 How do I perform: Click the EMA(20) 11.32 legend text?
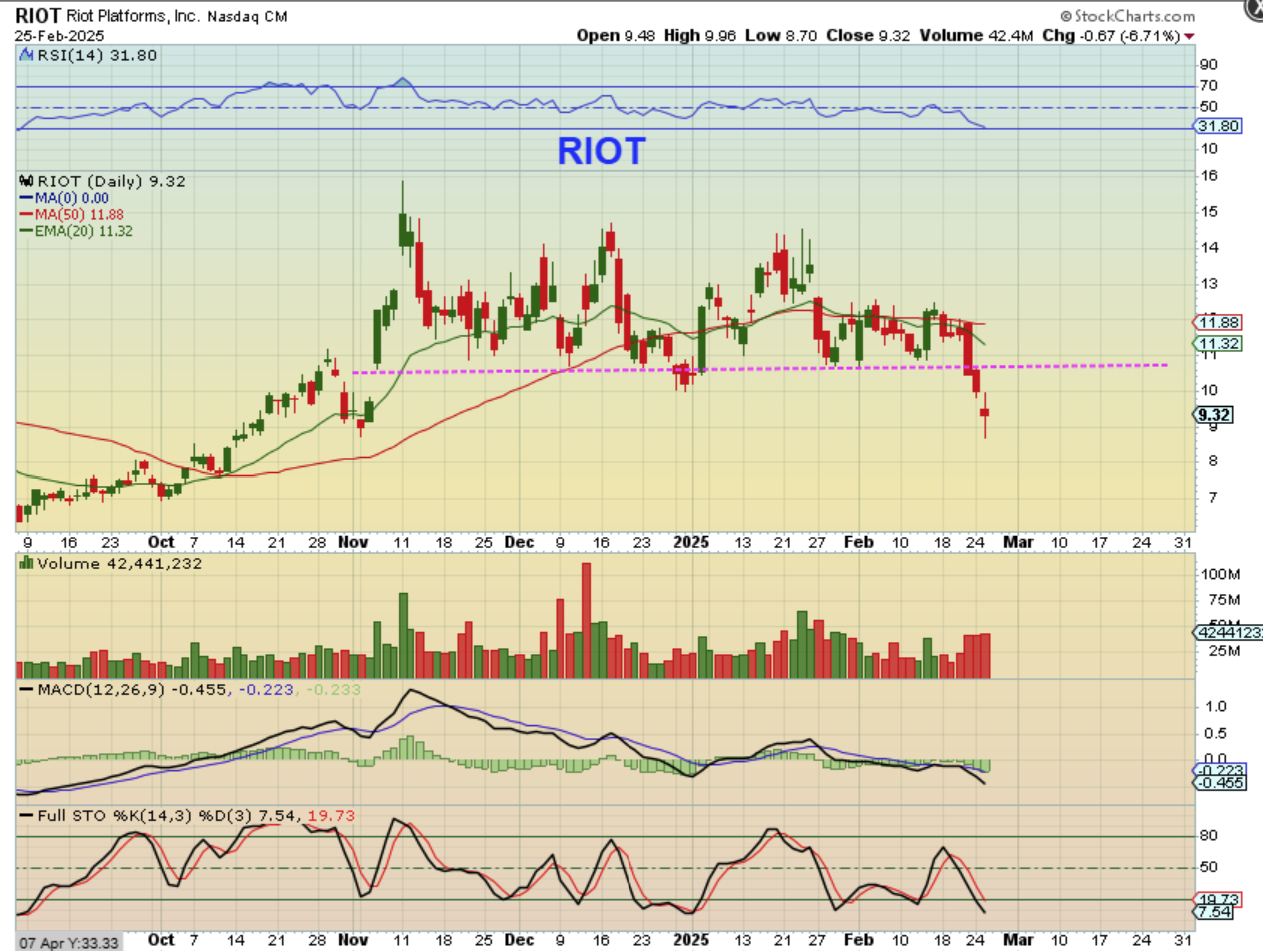click(84, 230)
